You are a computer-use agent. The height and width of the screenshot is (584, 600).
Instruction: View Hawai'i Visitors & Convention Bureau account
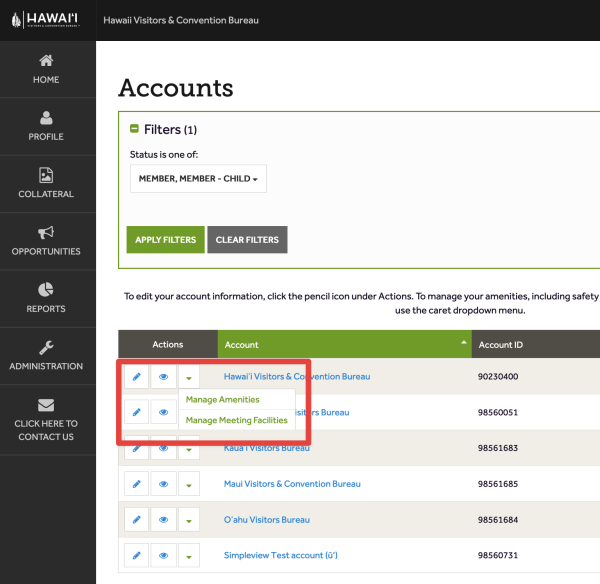(163, 377)
